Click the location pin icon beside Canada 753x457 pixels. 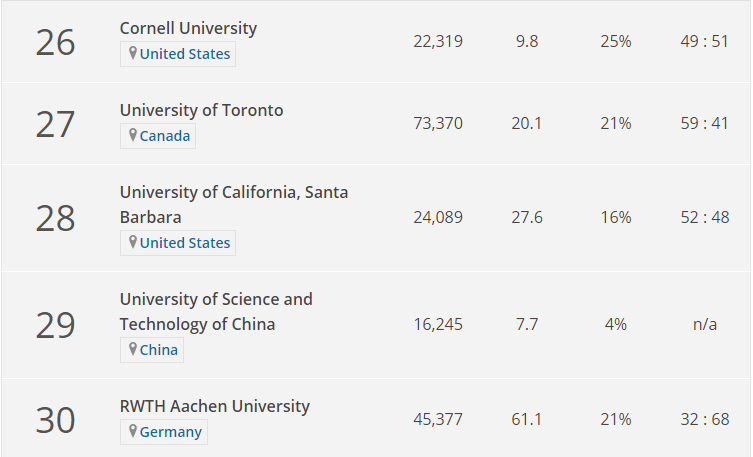(133, 135)
